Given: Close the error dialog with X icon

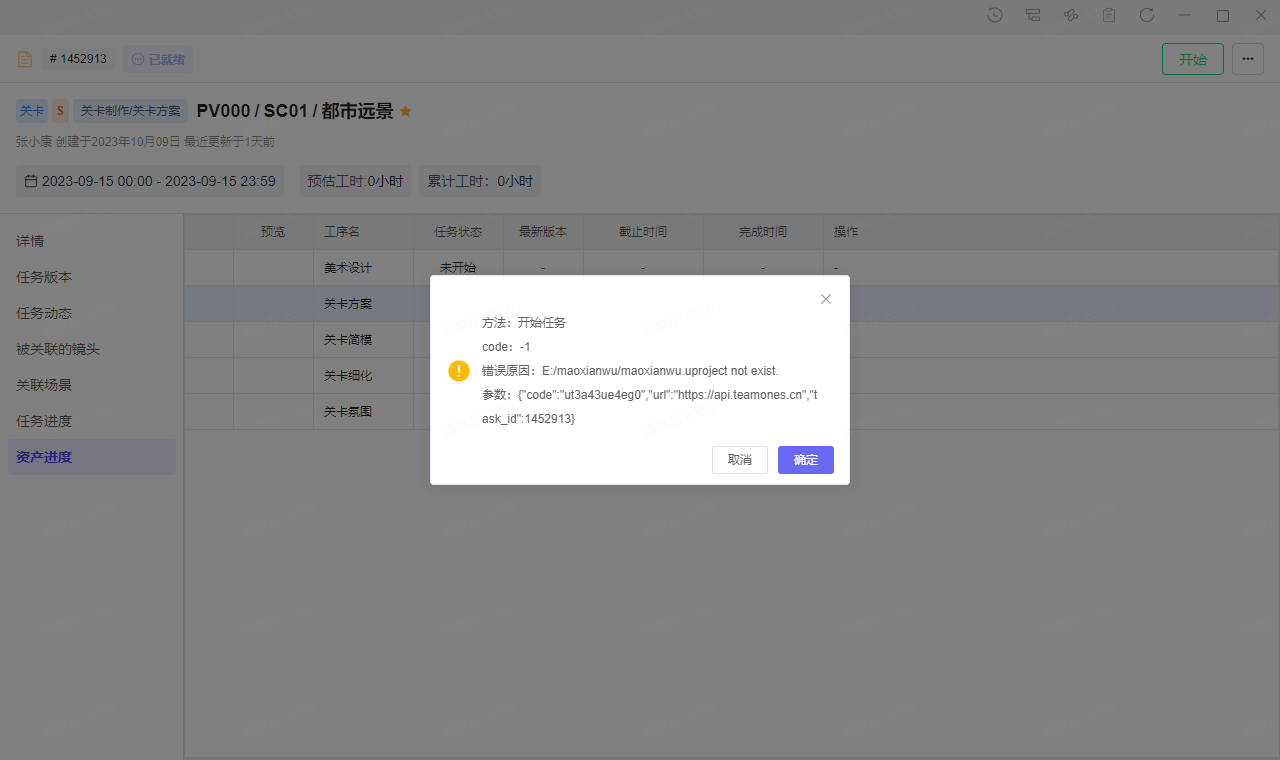Looking at the screenshot, I should pos(826,299).
